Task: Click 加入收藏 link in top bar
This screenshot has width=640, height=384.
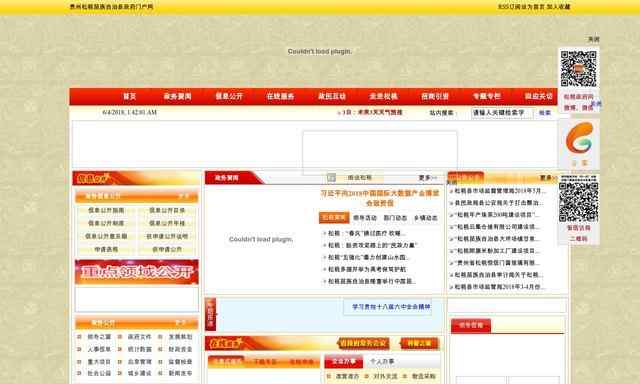Action: [x=558, y=7]
